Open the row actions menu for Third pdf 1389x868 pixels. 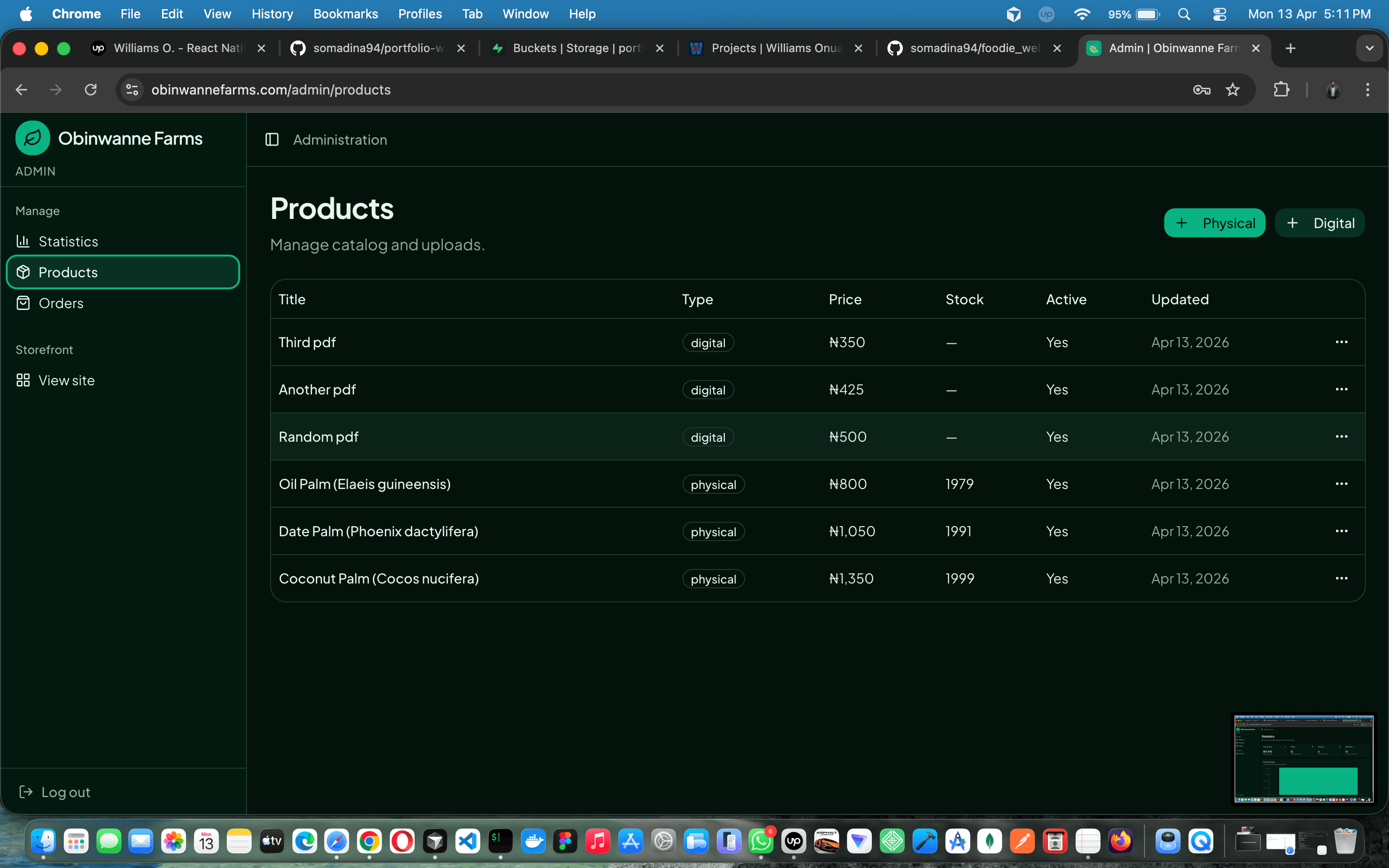pos(1342,341)
